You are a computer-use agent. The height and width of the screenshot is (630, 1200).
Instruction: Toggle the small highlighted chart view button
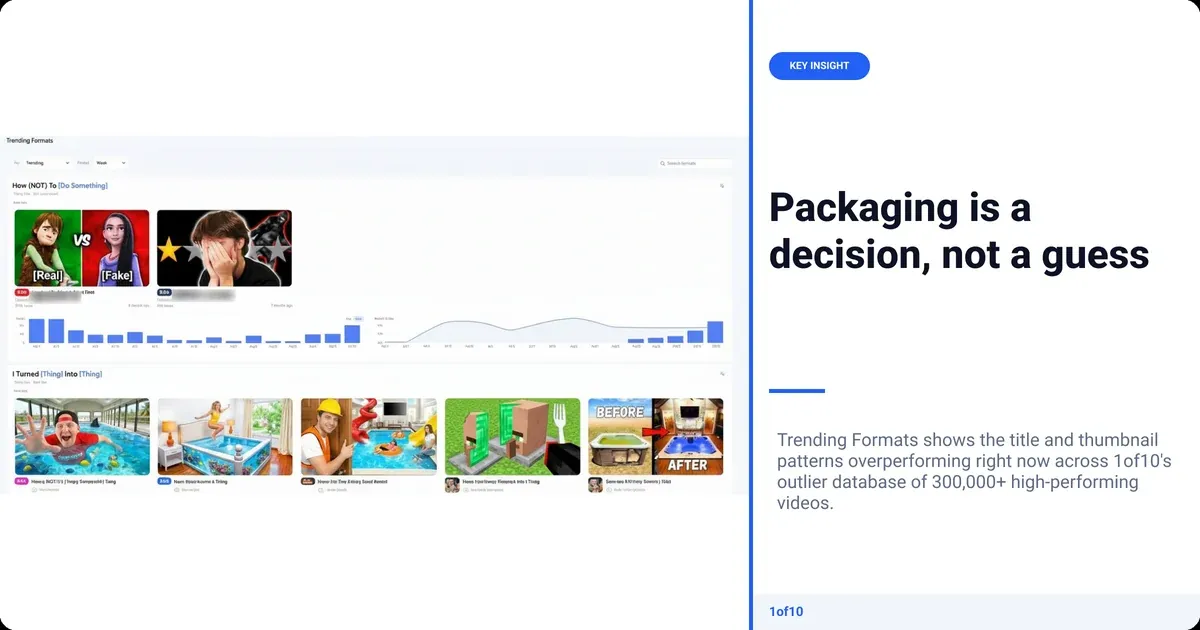pyautogui.click(x=359, y=318)
